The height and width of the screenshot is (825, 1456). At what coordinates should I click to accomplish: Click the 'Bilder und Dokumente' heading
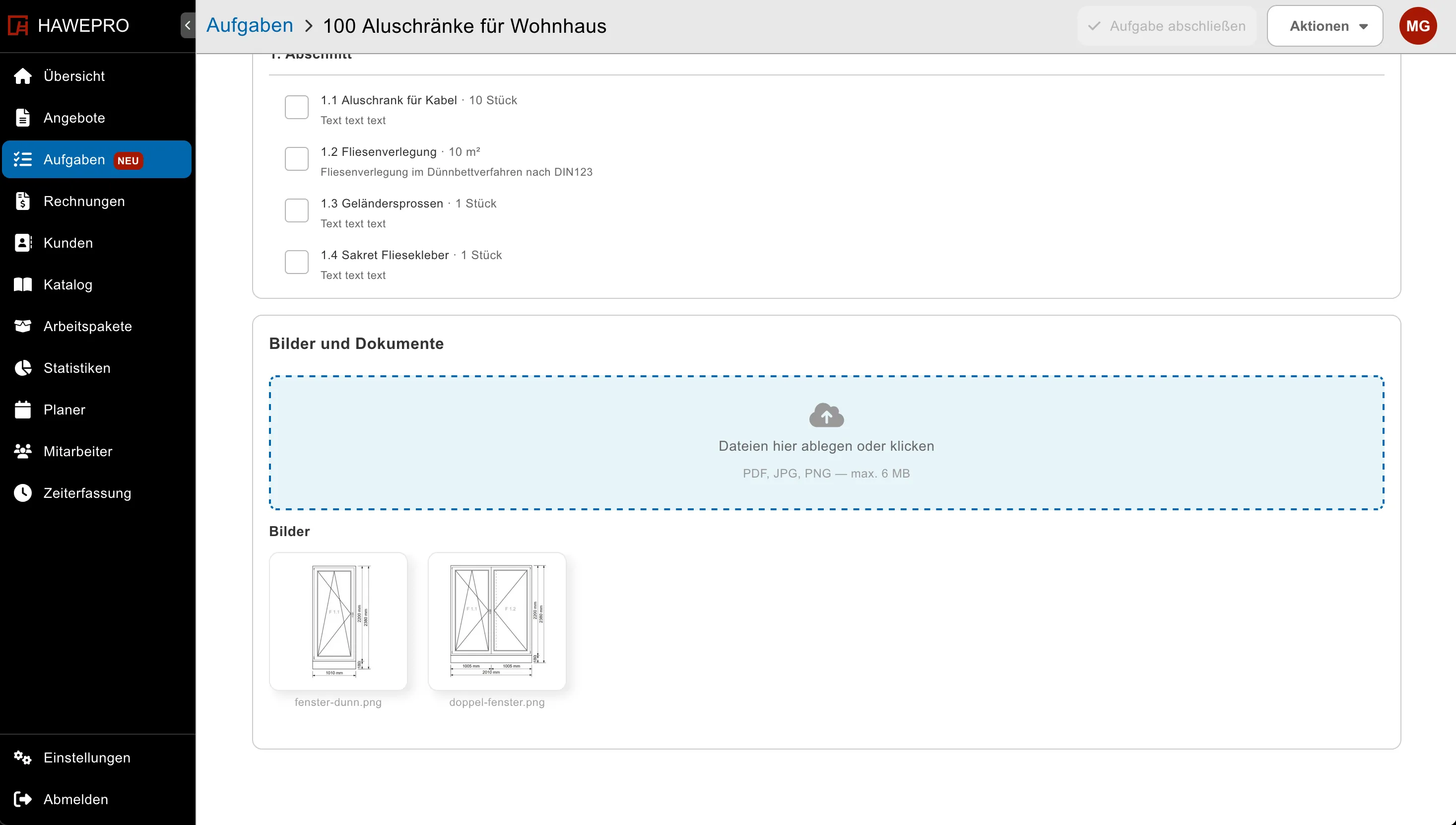(356, 344)
